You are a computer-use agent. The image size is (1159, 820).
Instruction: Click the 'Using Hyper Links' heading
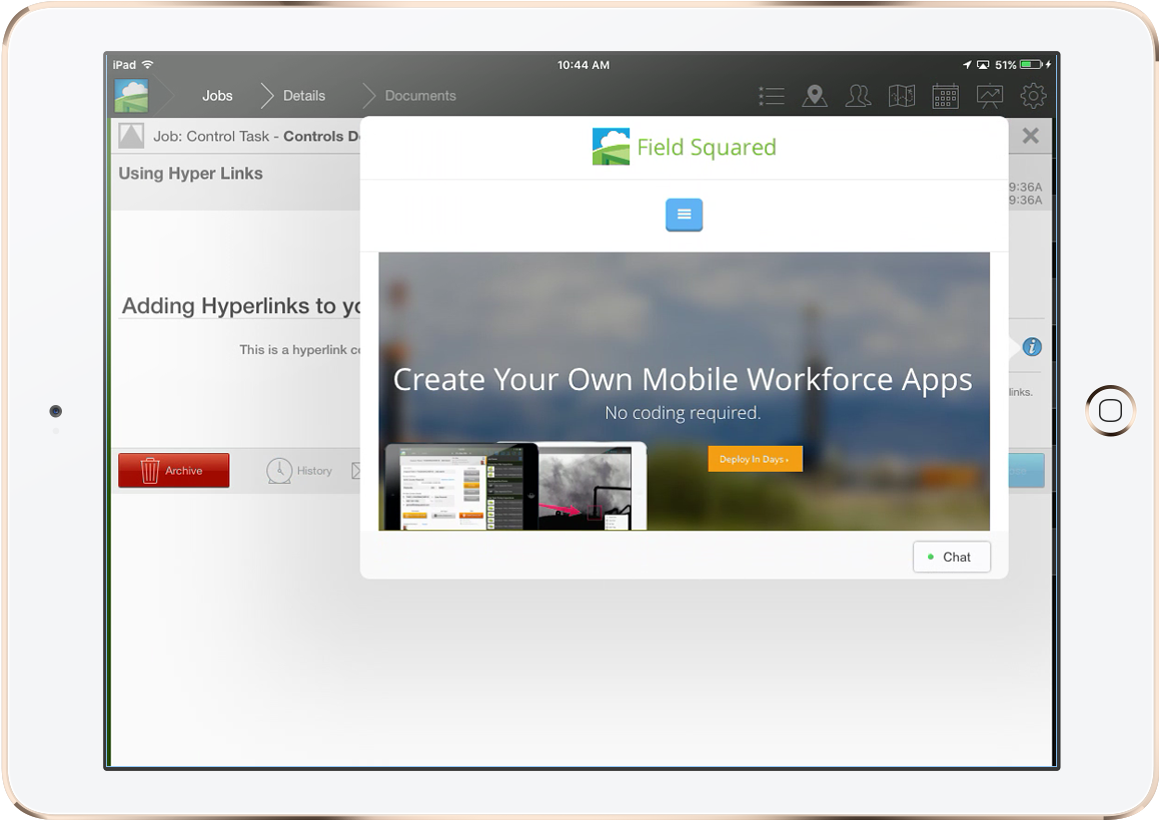pyautogui.click(x=191, y=173)
